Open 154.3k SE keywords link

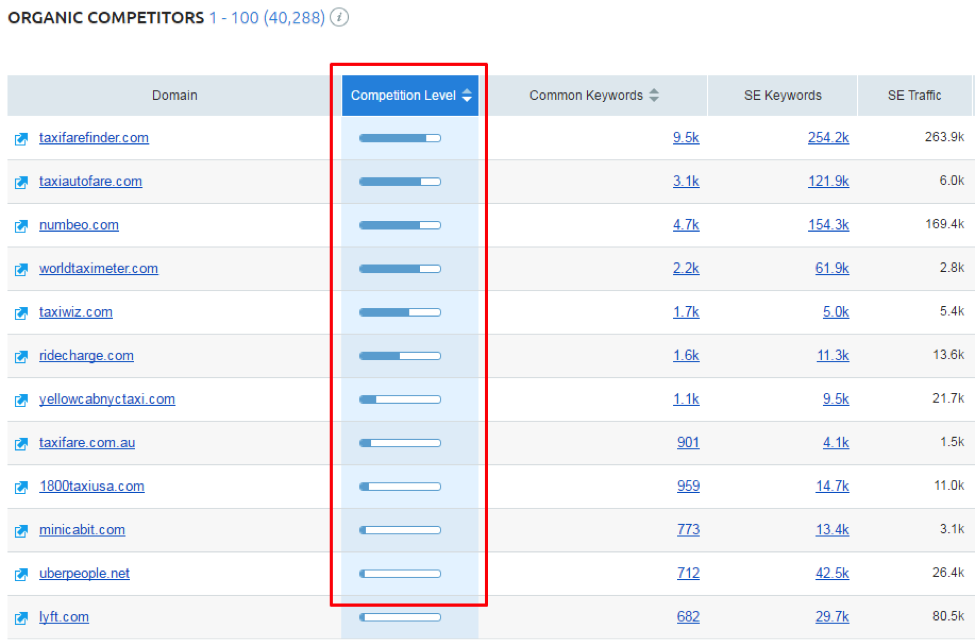(x=828, y=225)
